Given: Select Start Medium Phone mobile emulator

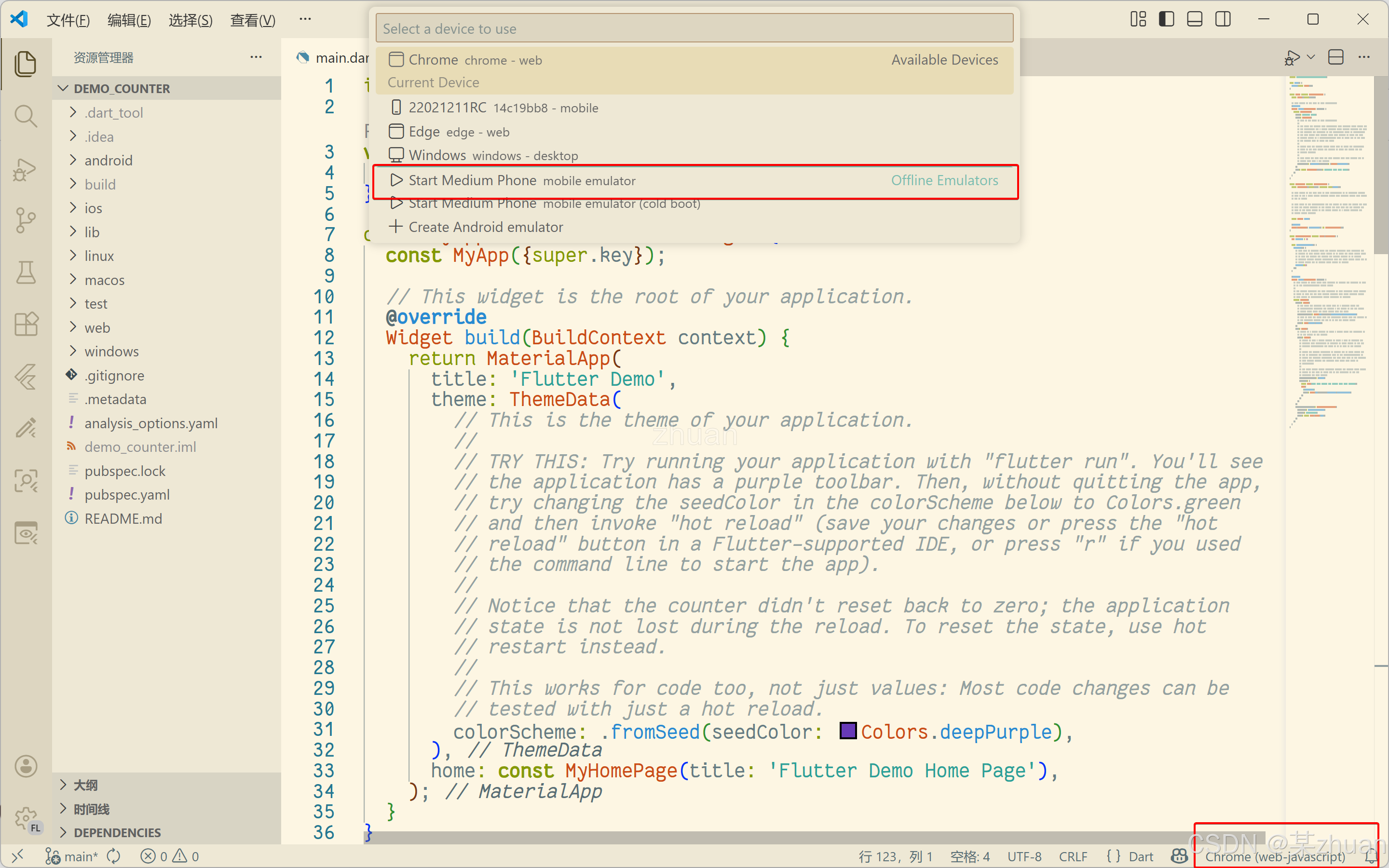Looking at the screenshot, I should tap(521, 181).
